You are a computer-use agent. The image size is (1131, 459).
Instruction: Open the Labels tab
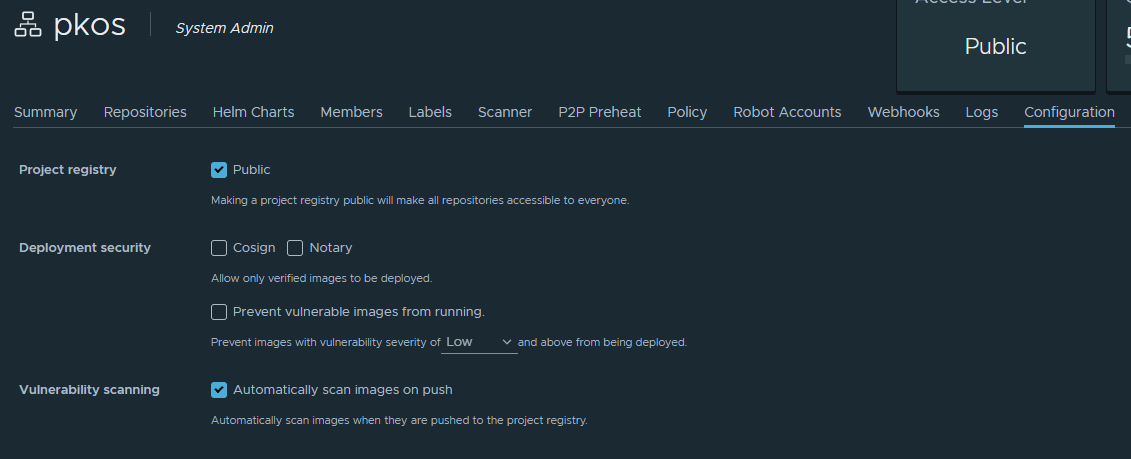[430, 112]
